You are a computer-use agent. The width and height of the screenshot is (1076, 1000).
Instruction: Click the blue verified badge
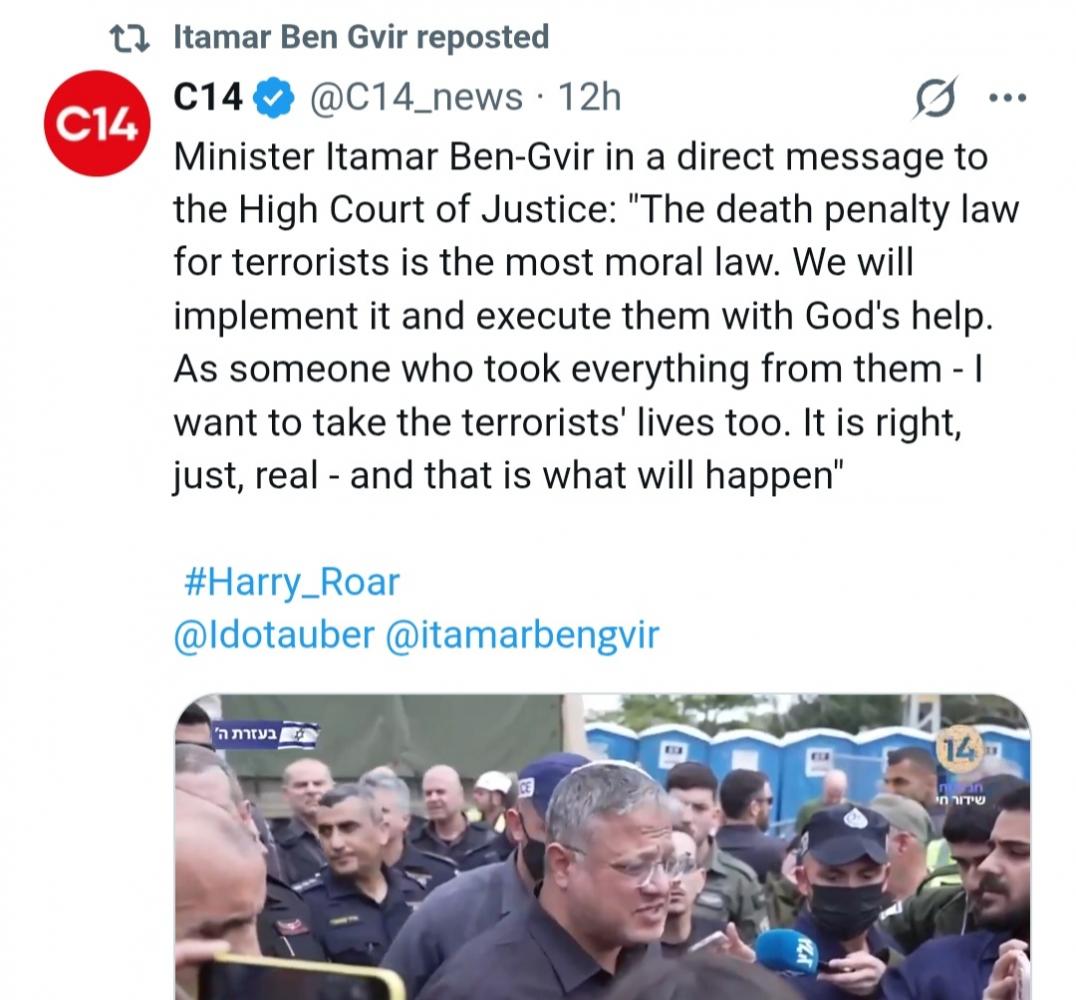274,98
